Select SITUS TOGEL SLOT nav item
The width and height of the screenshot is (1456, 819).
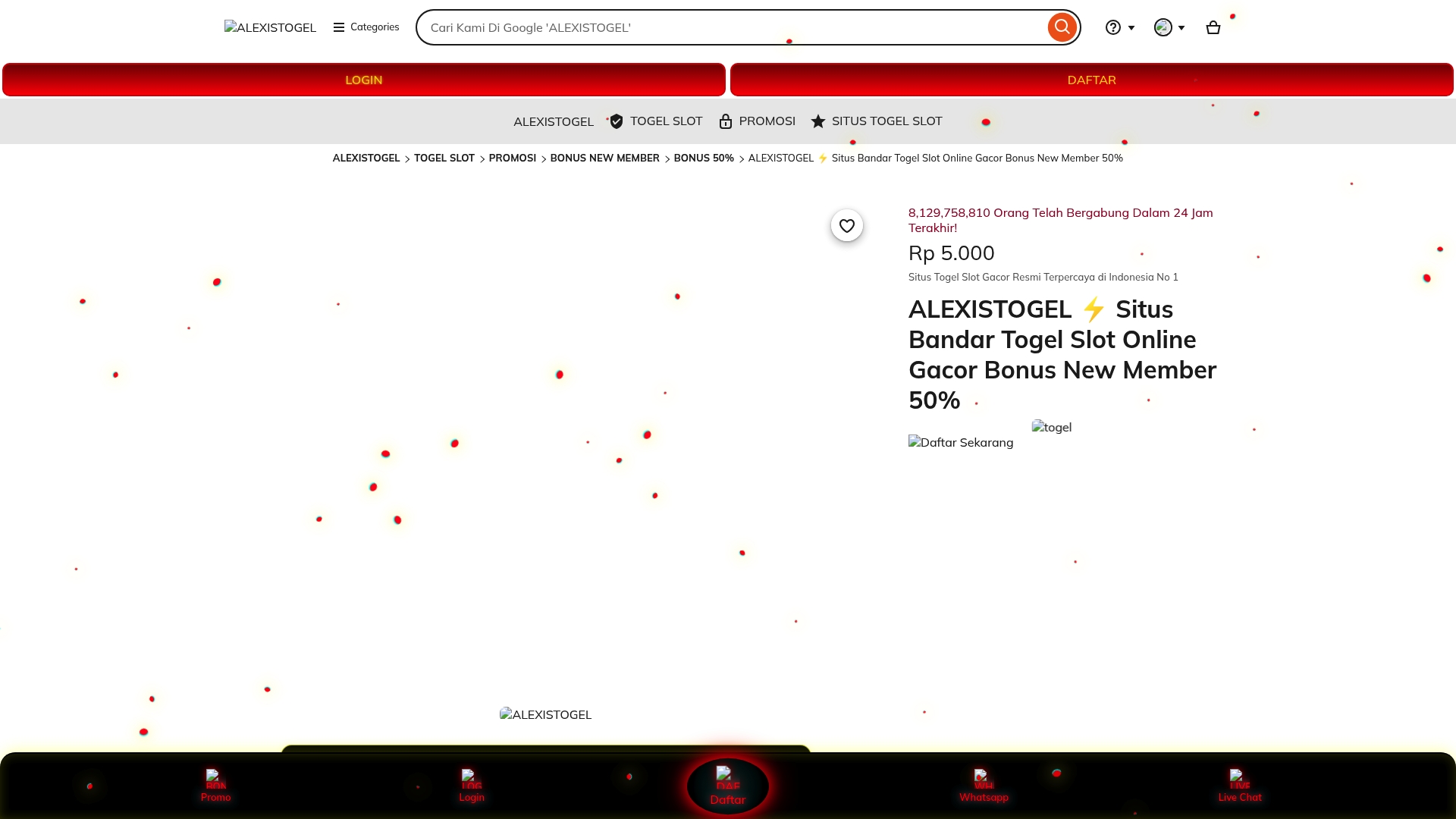tap(877, 121)
